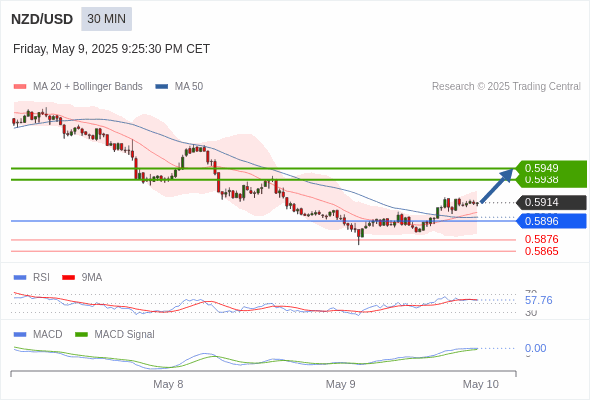Click the May 10 date marker

pos(481,384)
